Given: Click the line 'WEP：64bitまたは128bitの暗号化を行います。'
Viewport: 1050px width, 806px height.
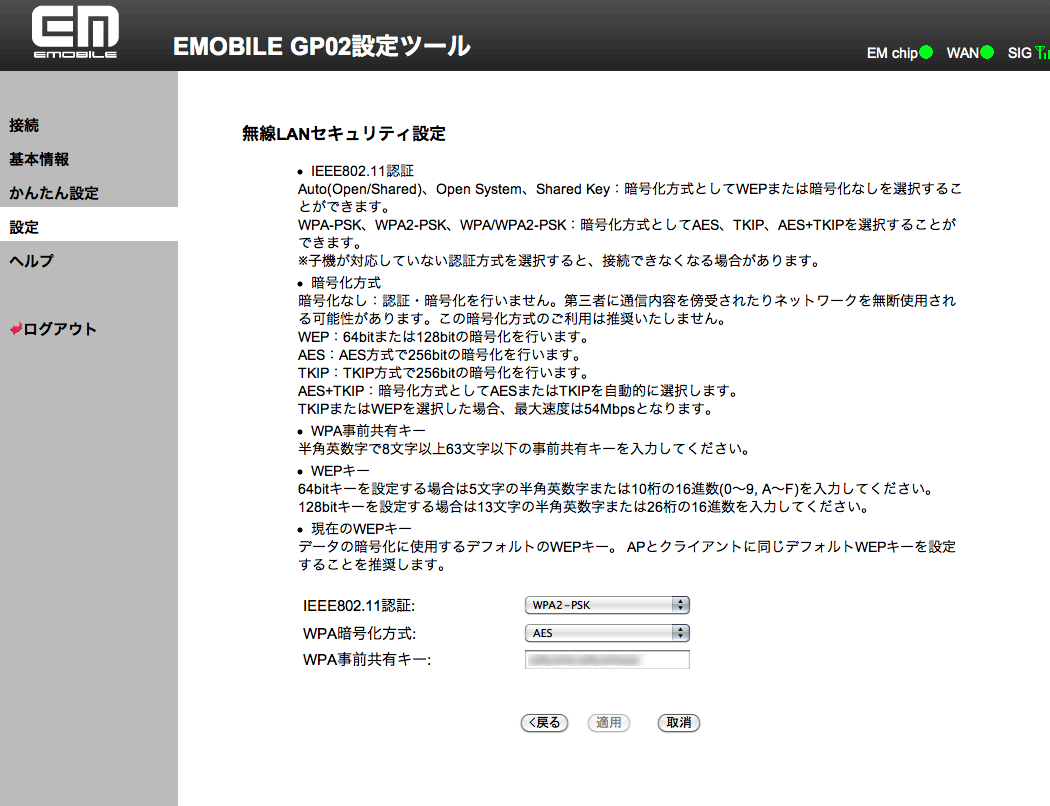Looking at the screenshot, I should click(x=445, y=337).
